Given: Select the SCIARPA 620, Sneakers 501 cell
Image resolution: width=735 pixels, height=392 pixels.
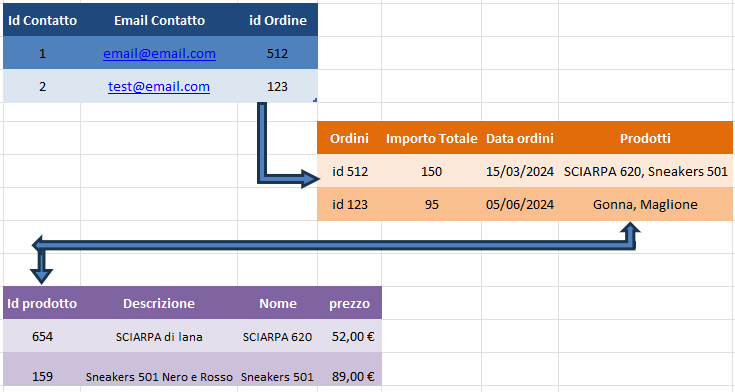Looking at the screenshot, I should tap(645, 171).
